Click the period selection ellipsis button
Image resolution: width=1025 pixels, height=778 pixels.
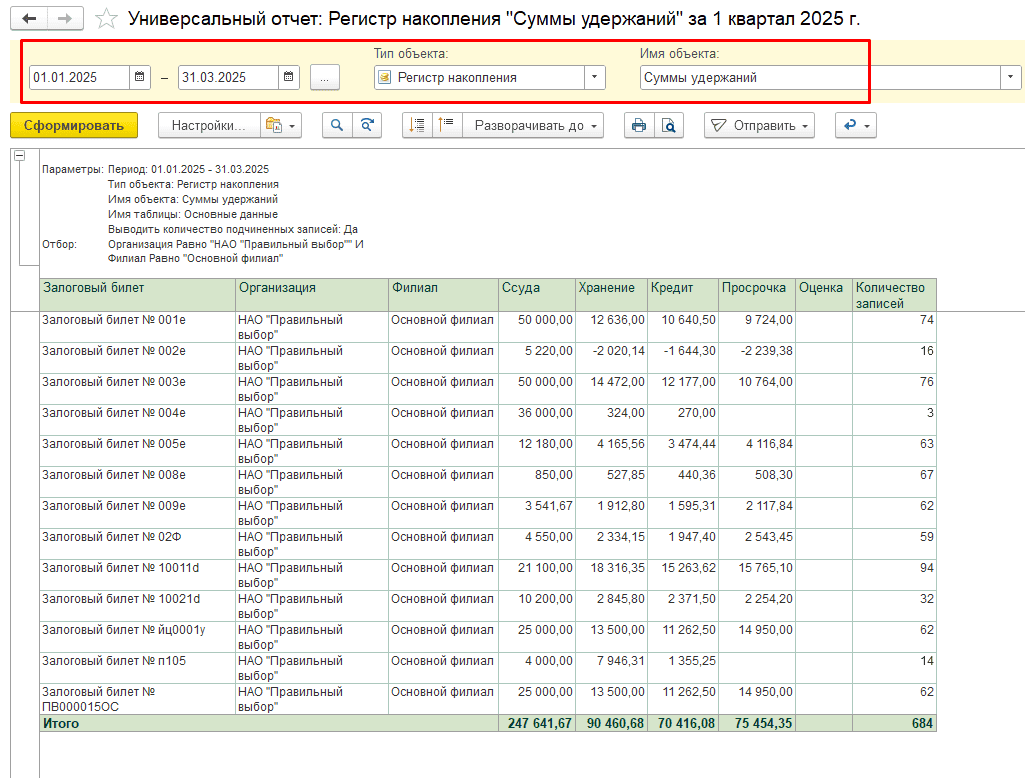(x=325, y=77)
